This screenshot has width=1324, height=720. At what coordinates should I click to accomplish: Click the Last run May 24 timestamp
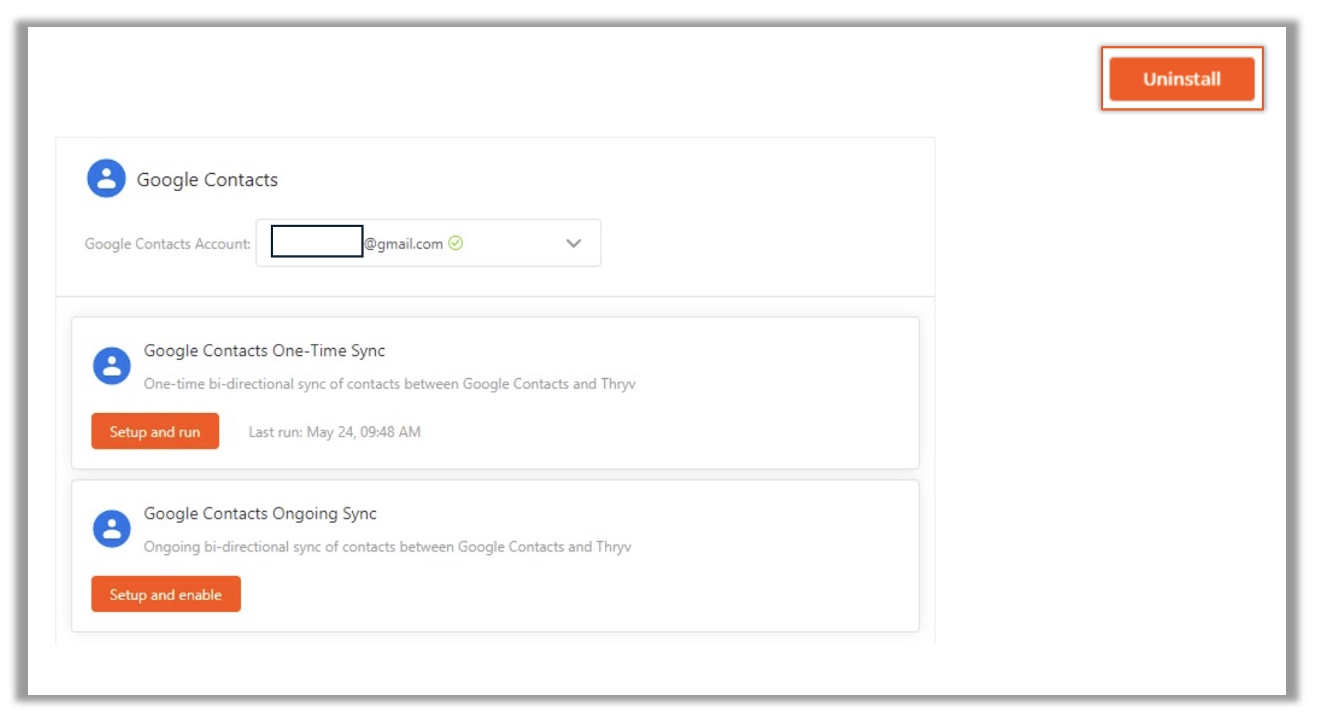click(334, 432)
